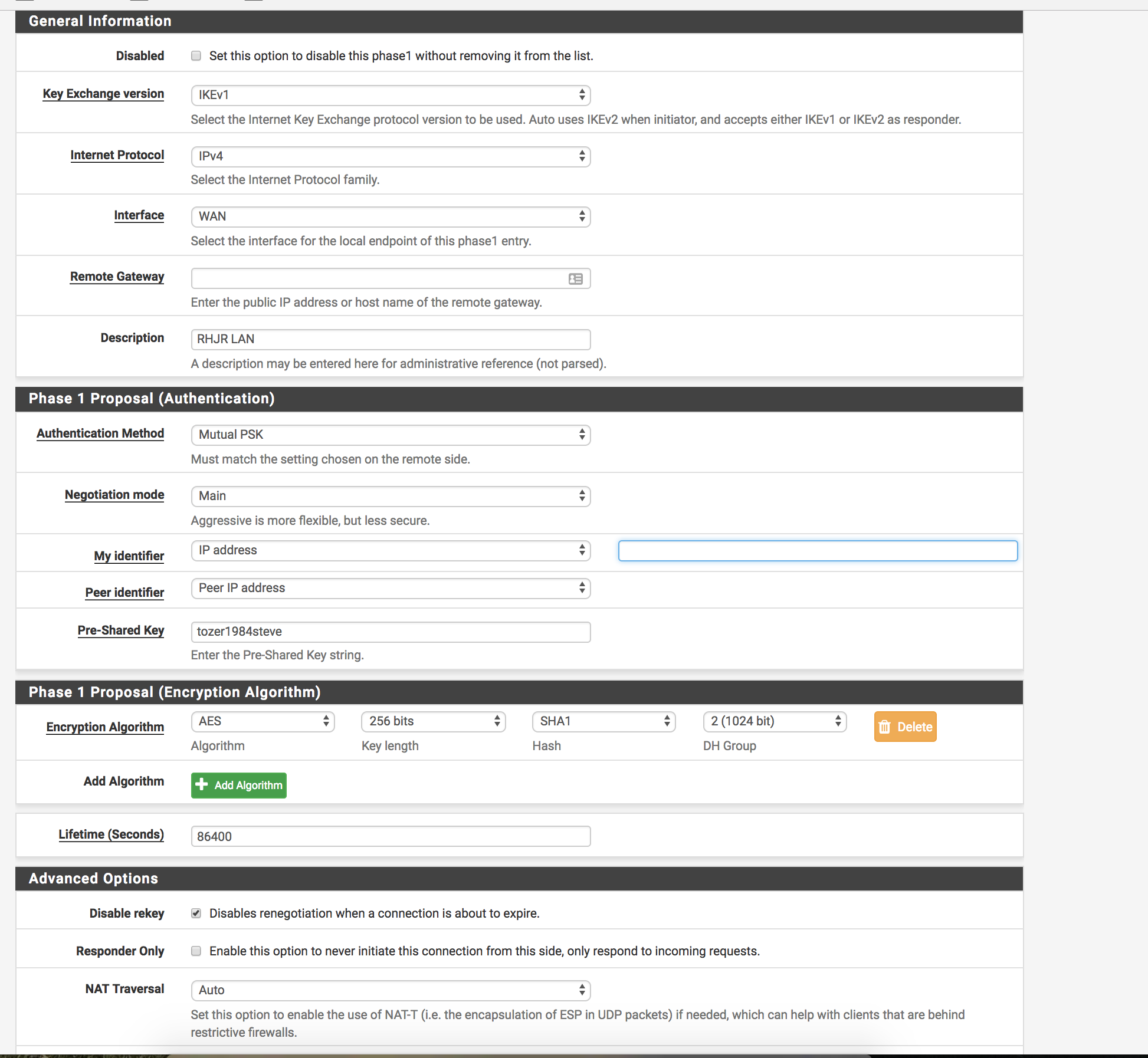The height and width of the screenshot is (1058, 1148).
Task: Open the Negotiation mode dropdown
Action: [391, 496]
